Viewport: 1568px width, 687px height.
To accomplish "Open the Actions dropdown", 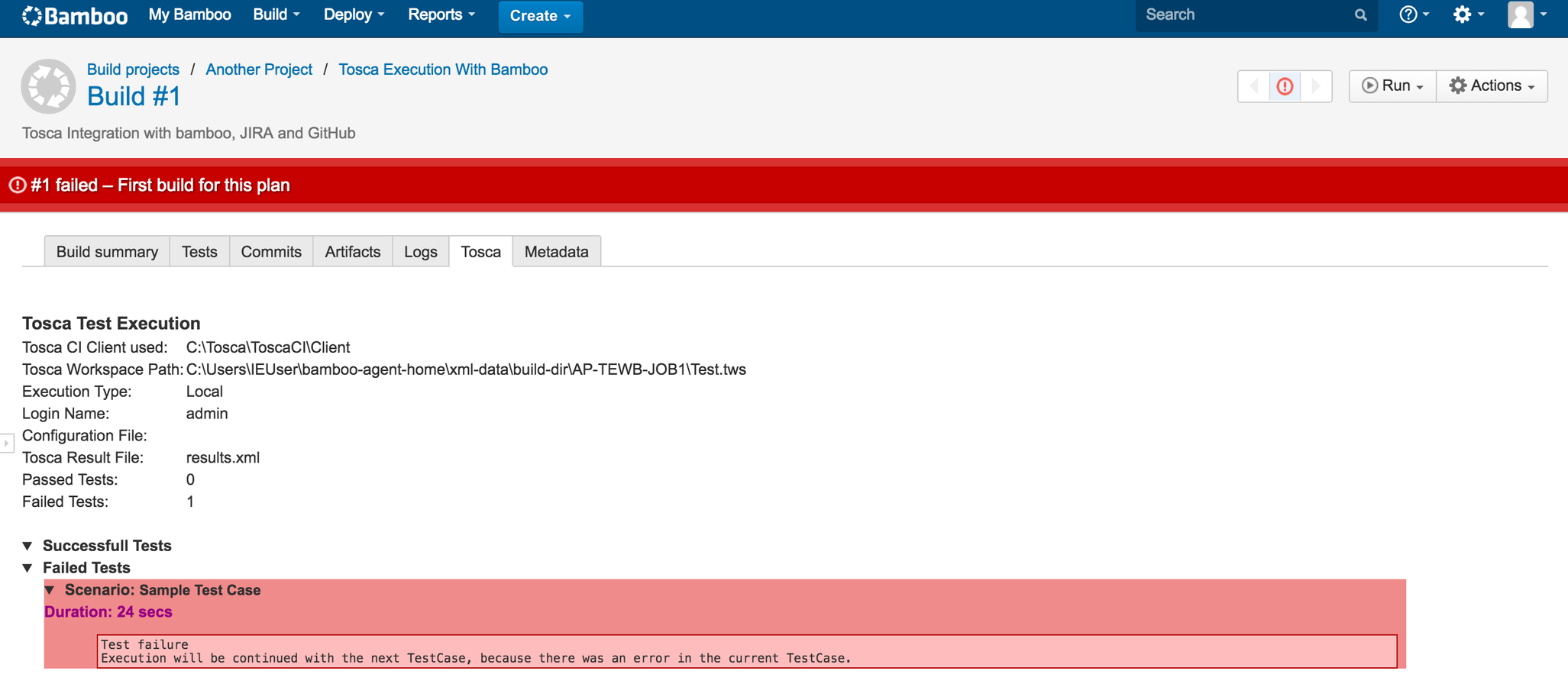I will point(1492,85).
